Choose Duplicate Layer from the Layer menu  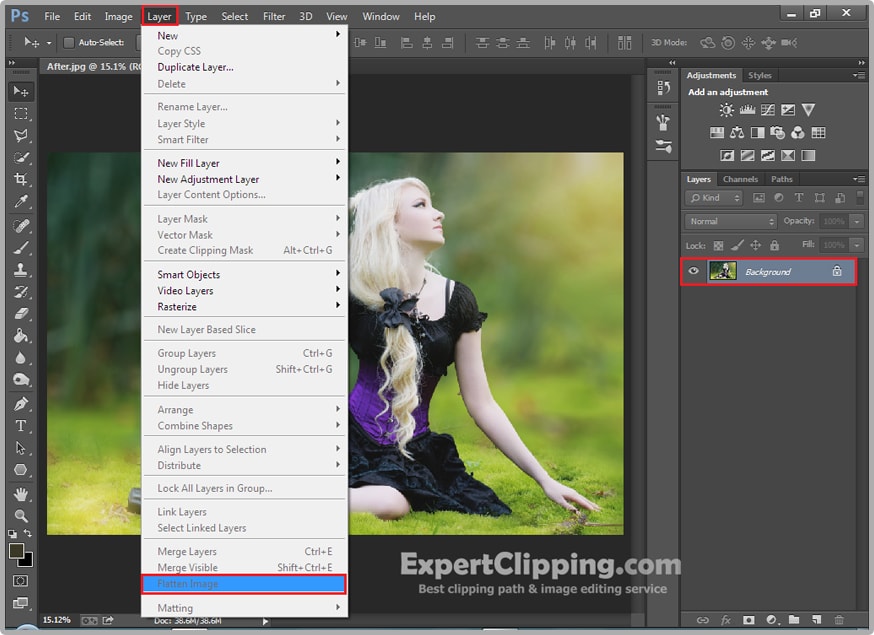195,67
